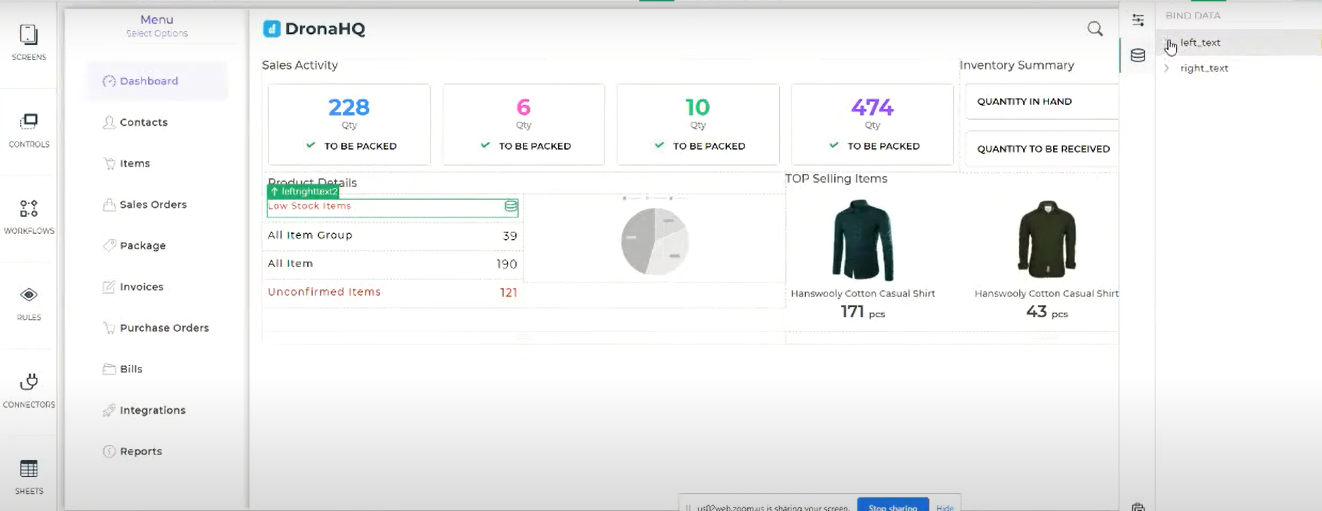This screenshot has width=1322, height=511.
Task: Select the leftrighttext2 parent control tag
Action: 303,191
